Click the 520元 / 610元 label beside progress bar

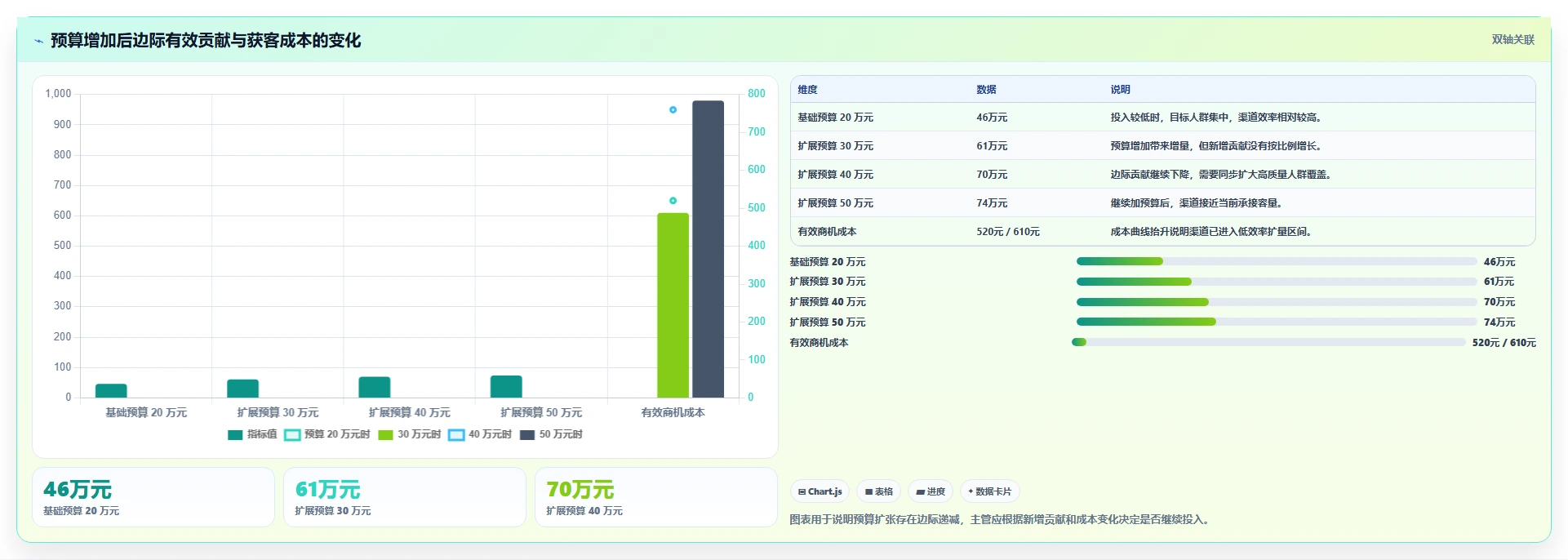[1504, 343]
